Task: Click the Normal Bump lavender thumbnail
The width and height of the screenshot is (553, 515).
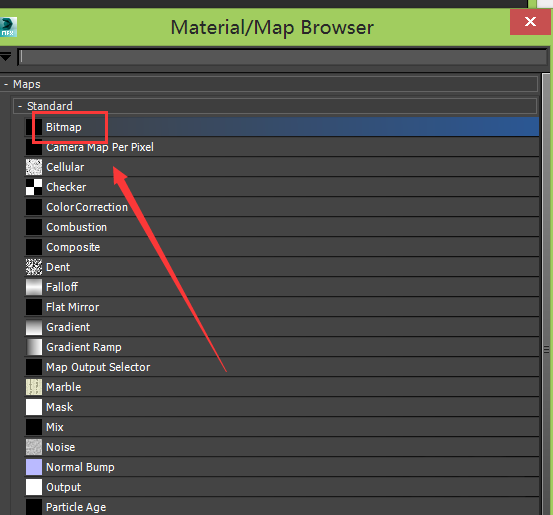Action: pyautogui.click(x=34, y=467)
